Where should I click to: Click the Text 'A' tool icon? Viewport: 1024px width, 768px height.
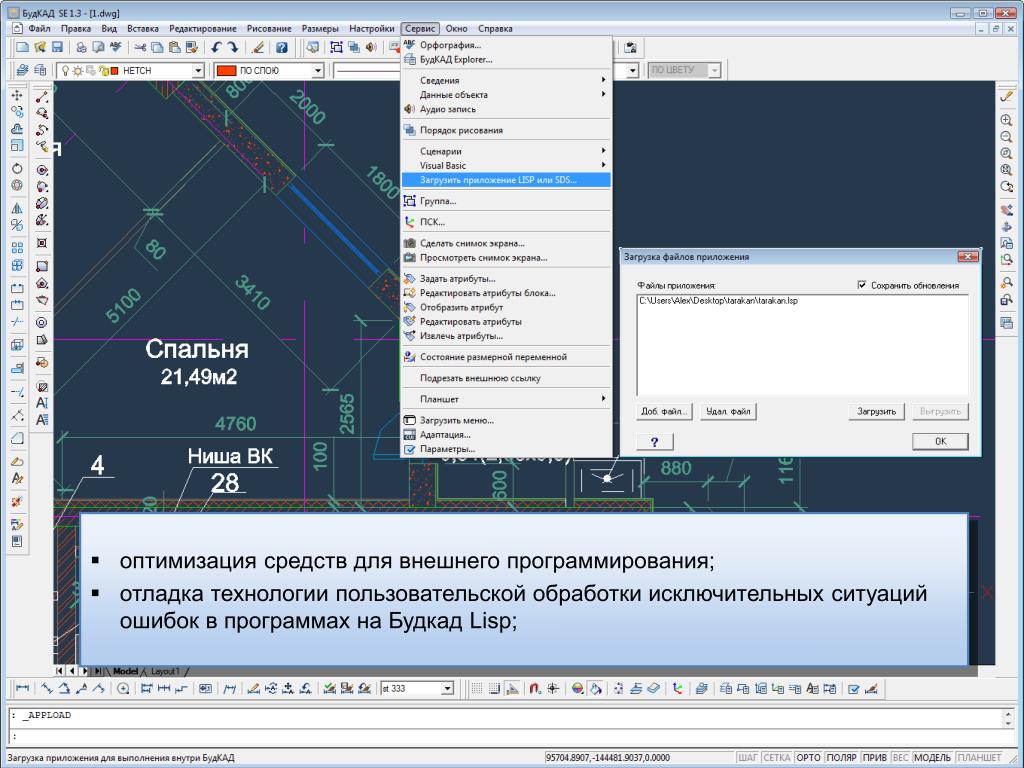click(42, 403)
